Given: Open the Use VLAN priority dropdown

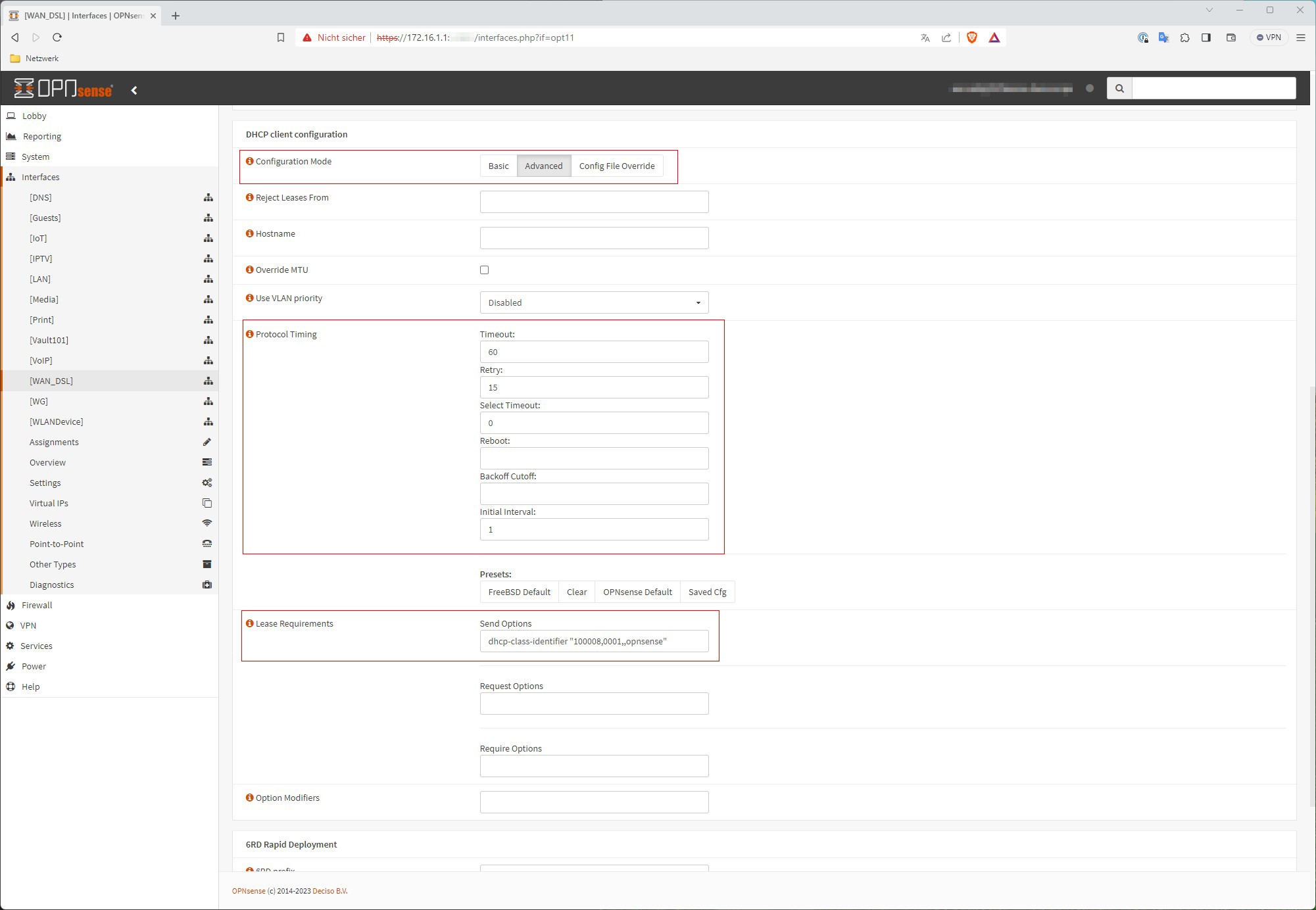Looking at the screenshot, I should tap(594, 302).
